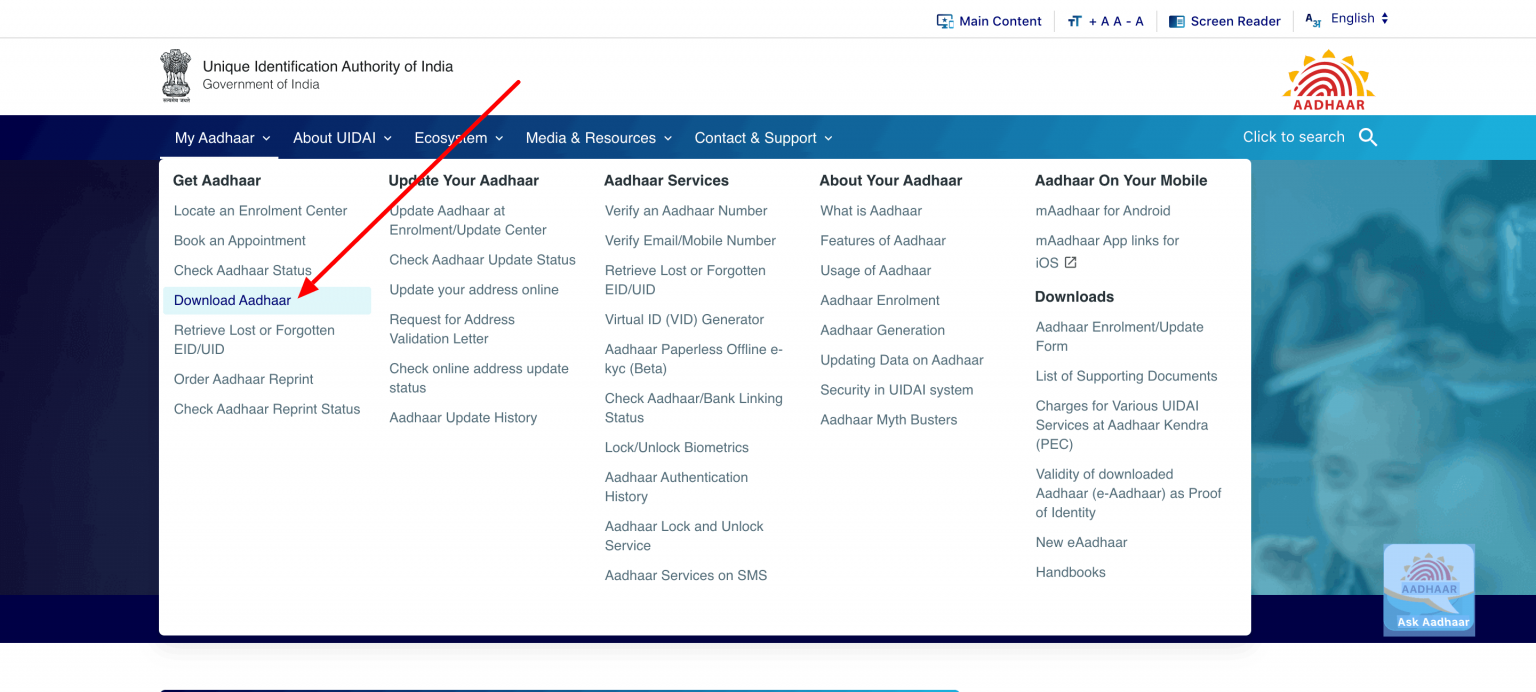Click the Screen Reader icon
This screenshot has width=1536, height=692.
(x=1176, y=21)
